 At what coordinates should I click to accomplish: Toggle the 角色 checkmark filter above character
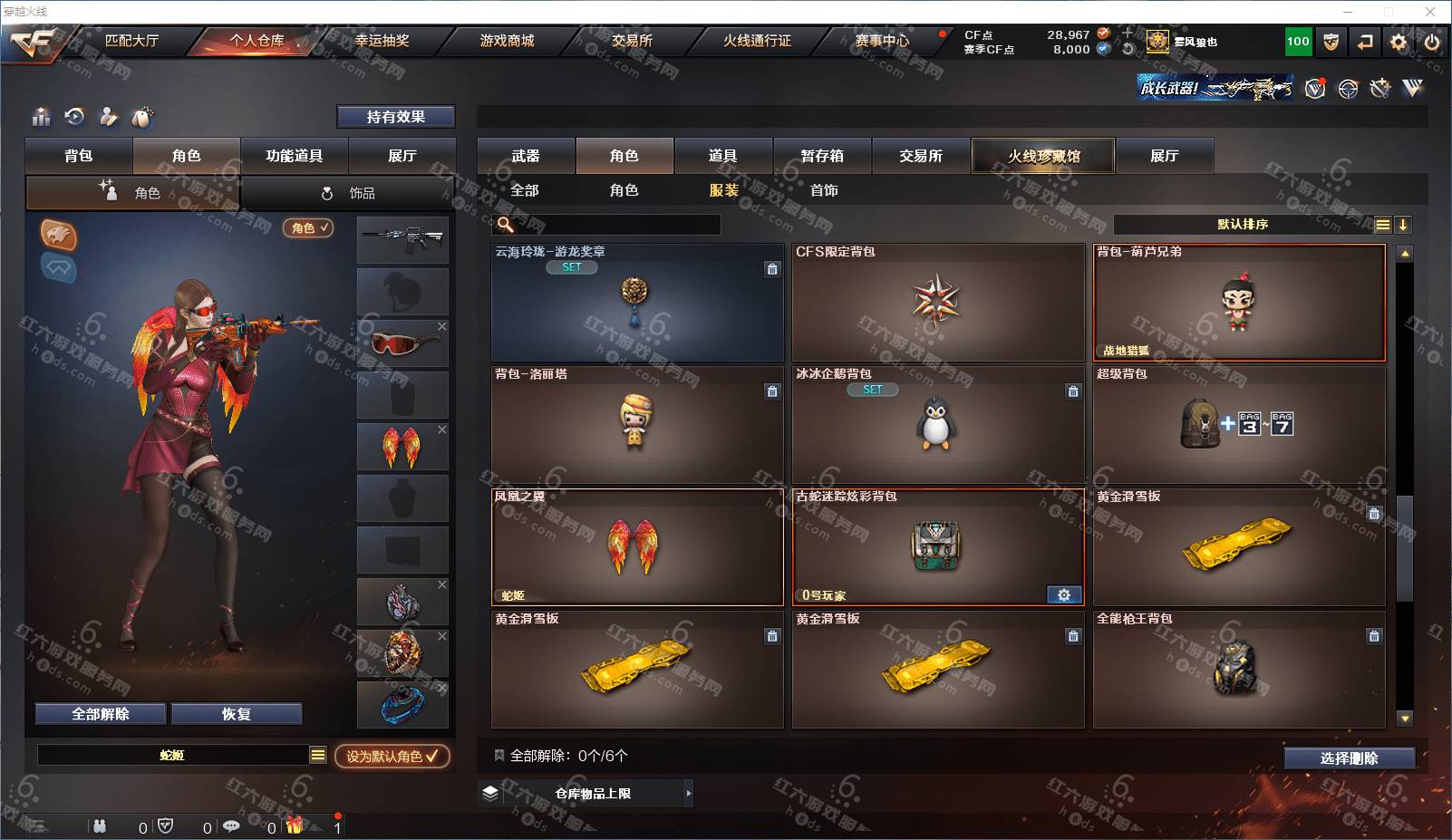[x=309, y=227]
